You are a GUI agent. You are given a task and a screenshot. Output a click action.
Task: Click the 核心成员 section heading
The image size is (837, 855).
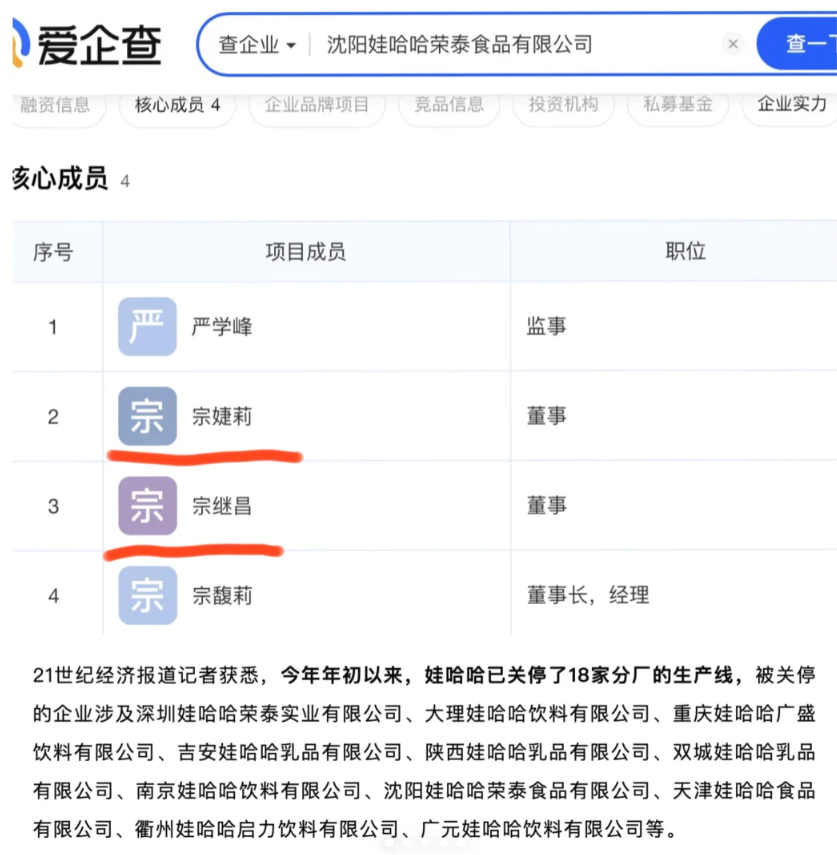pyautogui.click(x=61, y=179)
